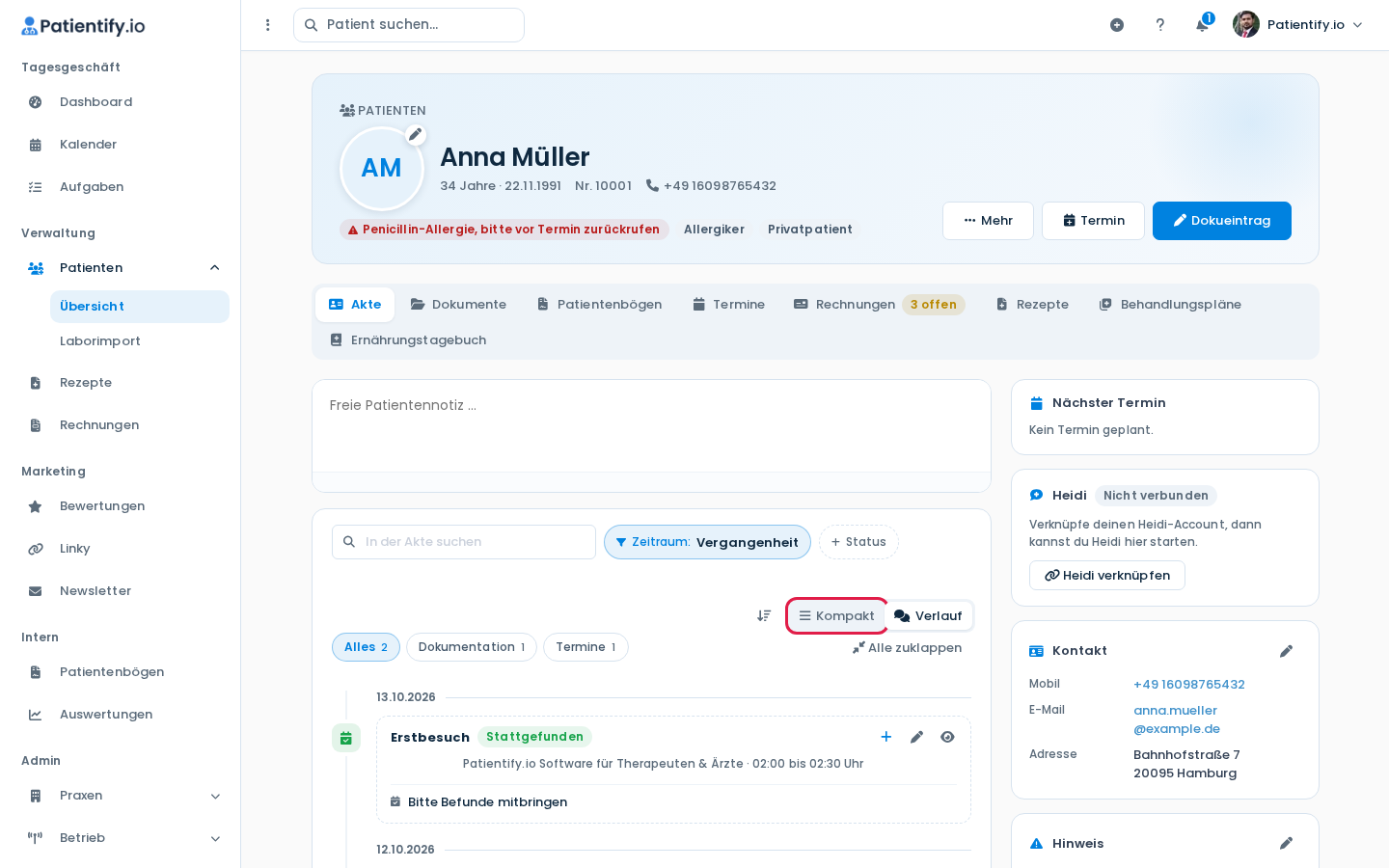Click the Heidi verknüpfen button
1389x868 pixels.
(x=1107, y=576)
